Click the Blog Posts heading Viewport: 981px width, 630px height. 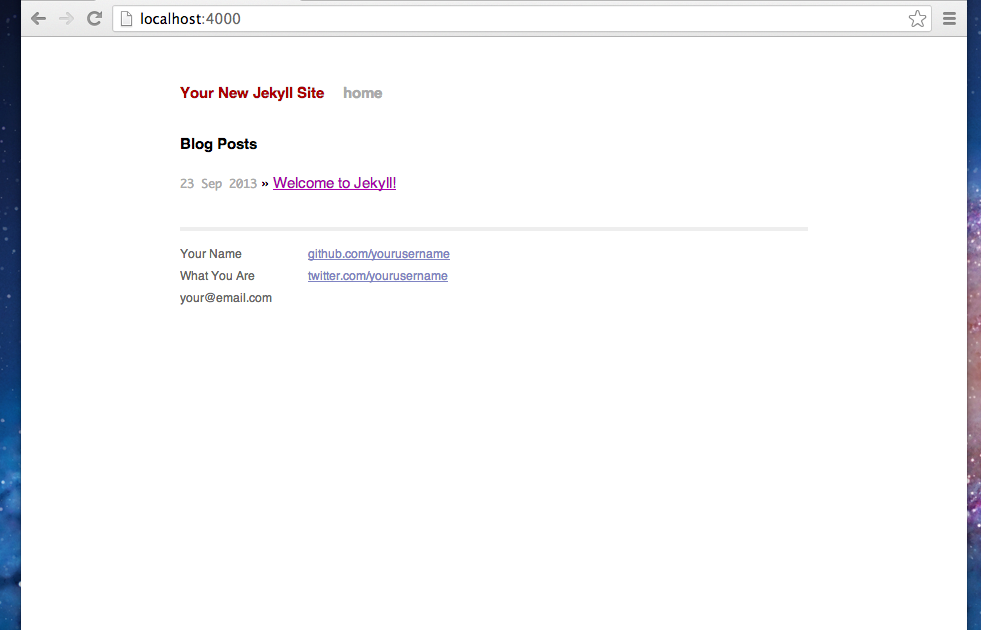[x=218, y=145]
